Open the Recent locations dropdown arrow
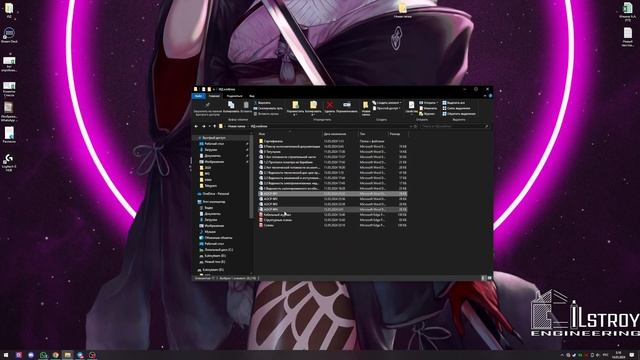 click(x=209, y=127)
